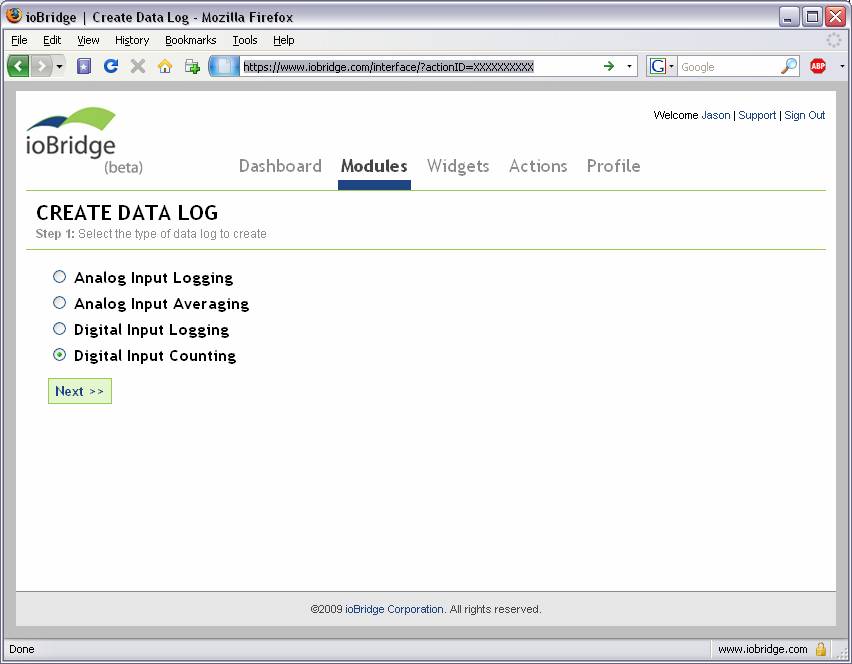This screenshot has width=852, height=664.
Task: Open the Adblock Plus dropdown arrow
Action: coord(842,66)
